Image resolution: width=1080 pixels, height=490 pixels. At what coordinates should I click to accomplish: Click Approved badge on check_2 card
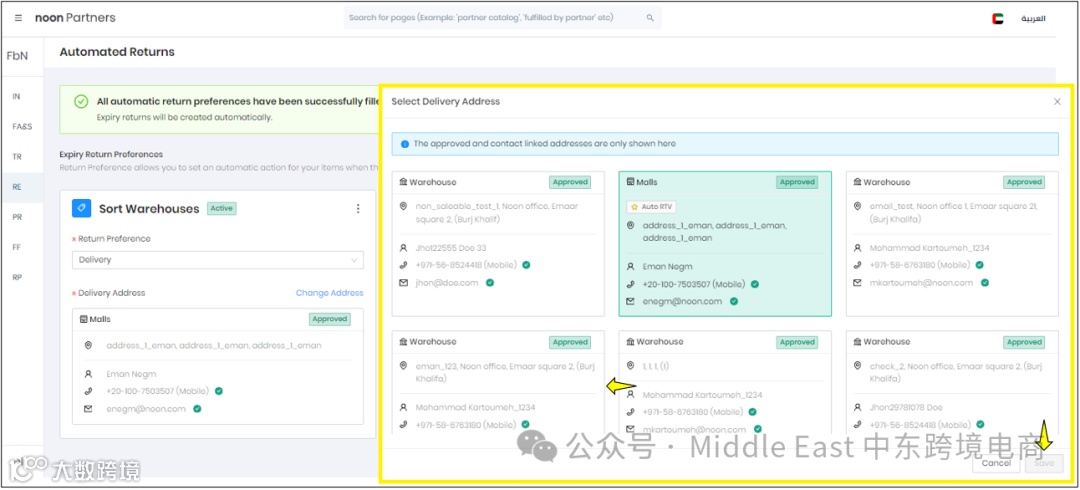(1024, 342)
